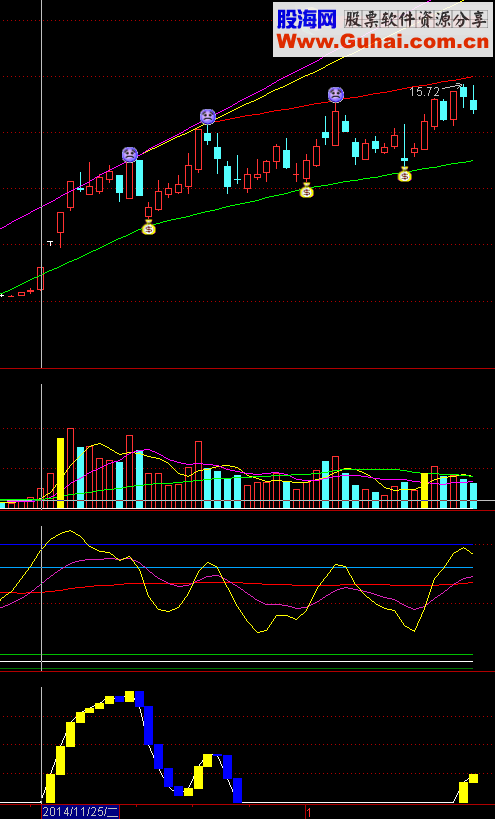Select the date label 2014/11/25/二
The height and width of the screenshot is (819, 495).
pyautogui.click(x=80, y=812)
